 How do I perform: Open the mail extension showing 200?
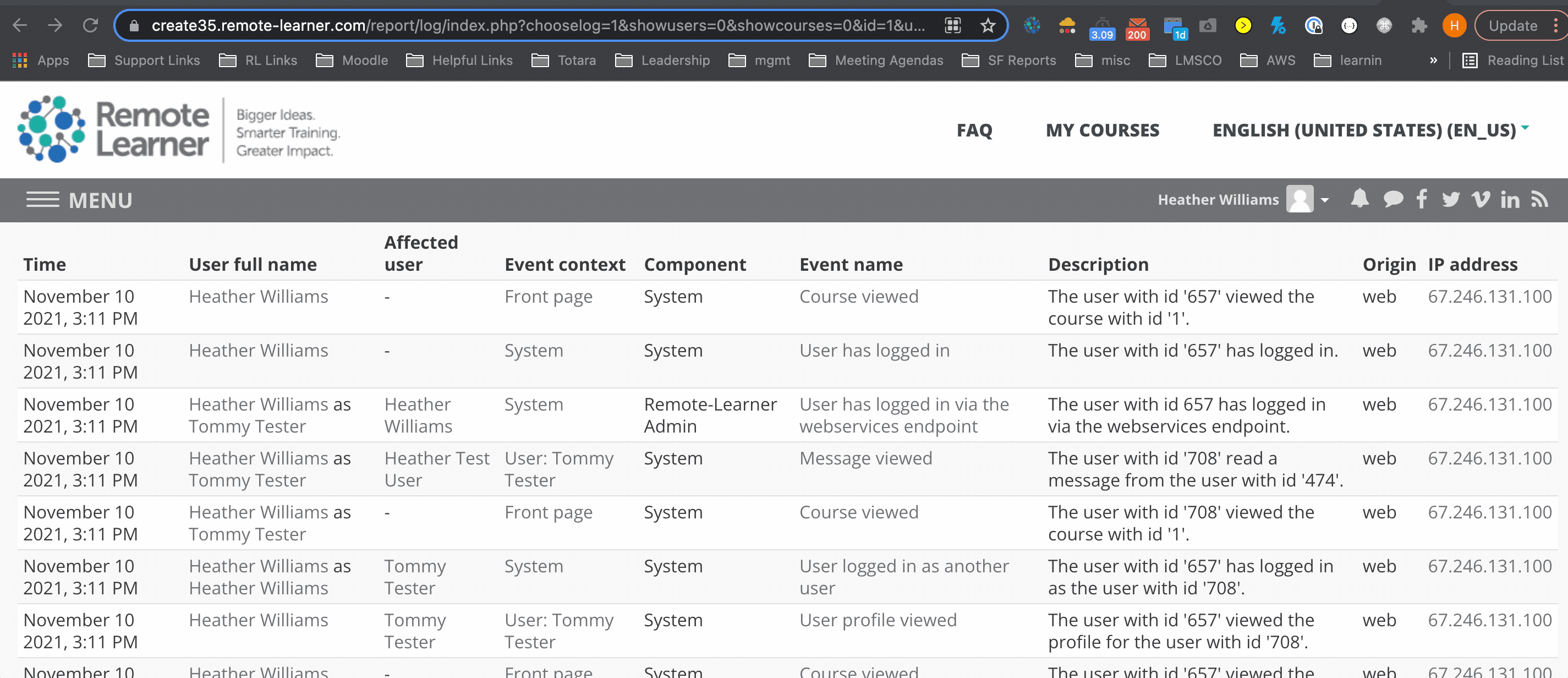(x=1137, y=28)
